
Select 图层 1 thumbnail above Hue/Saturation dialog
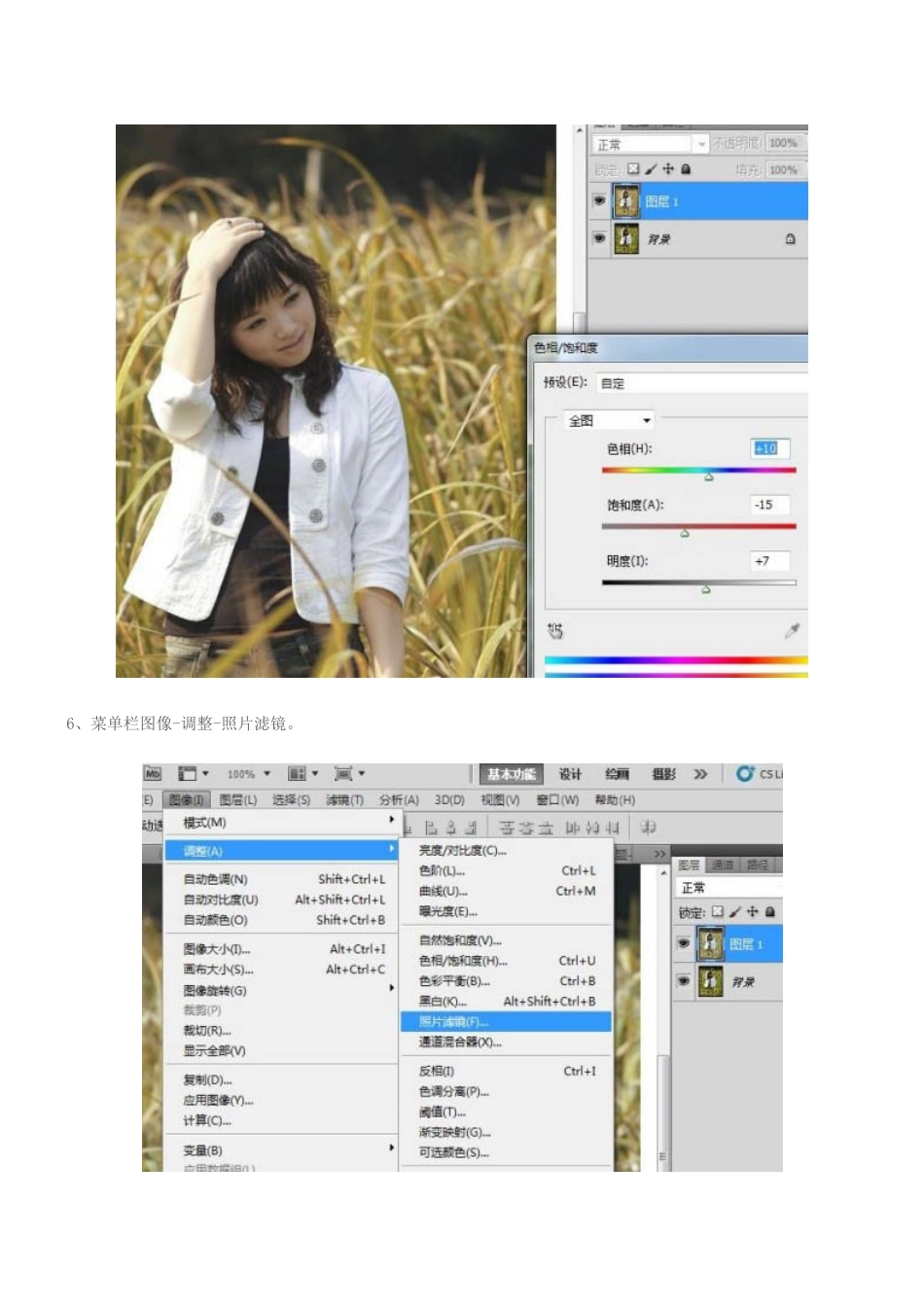point(625,201)
